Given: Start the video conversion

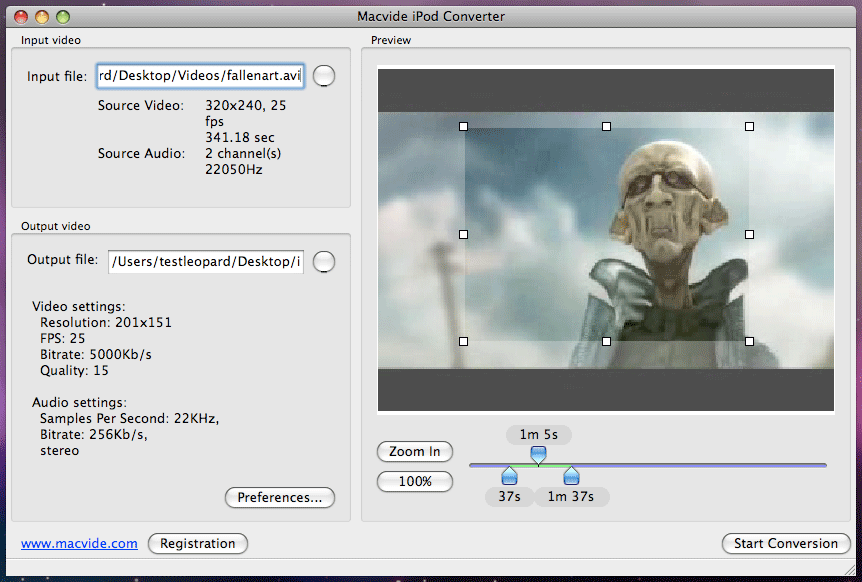Looking at the screenshot, I should (x=786, y=544).
